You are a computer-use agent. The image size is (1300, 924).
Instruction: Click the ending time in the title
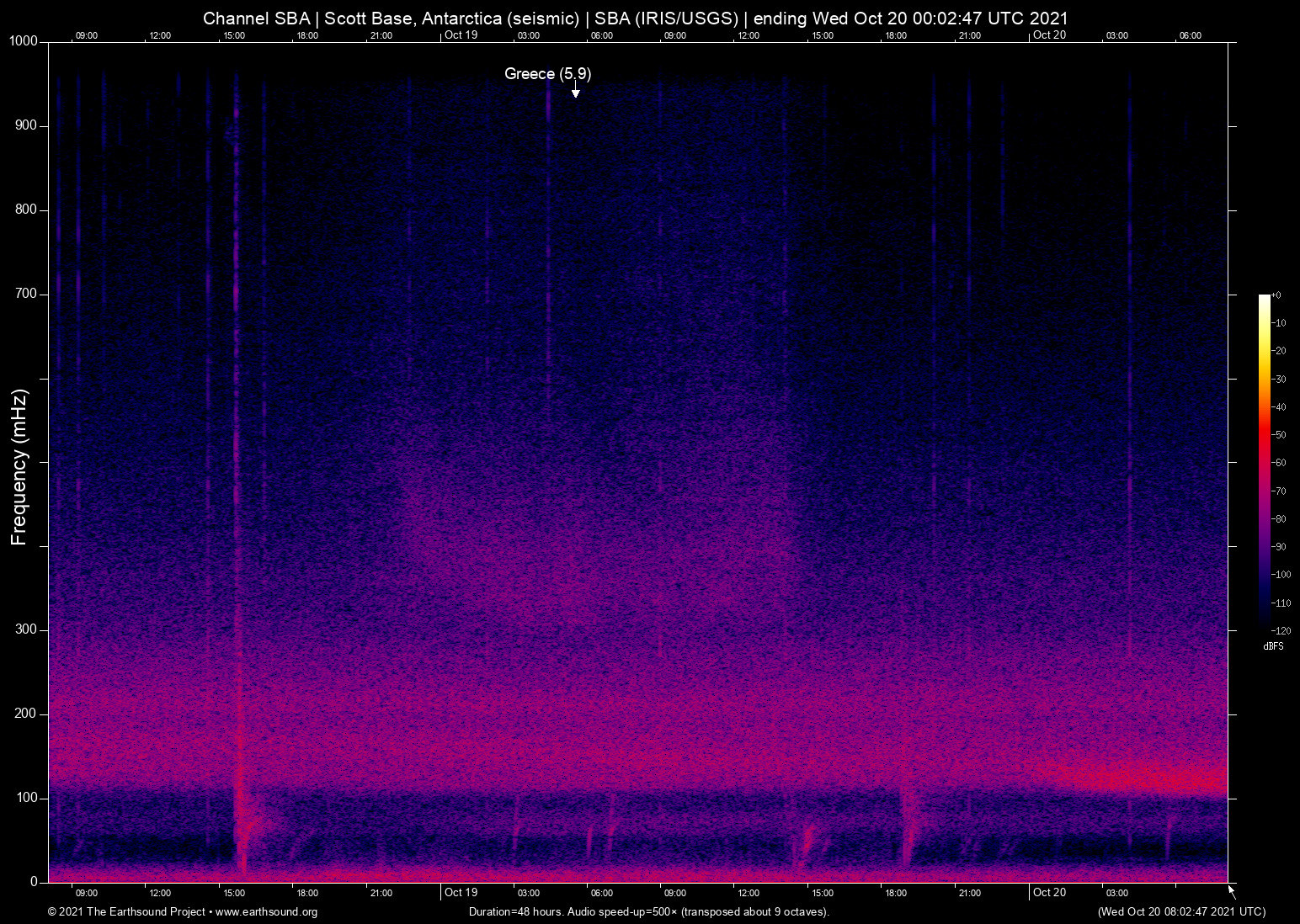[914, 18]
